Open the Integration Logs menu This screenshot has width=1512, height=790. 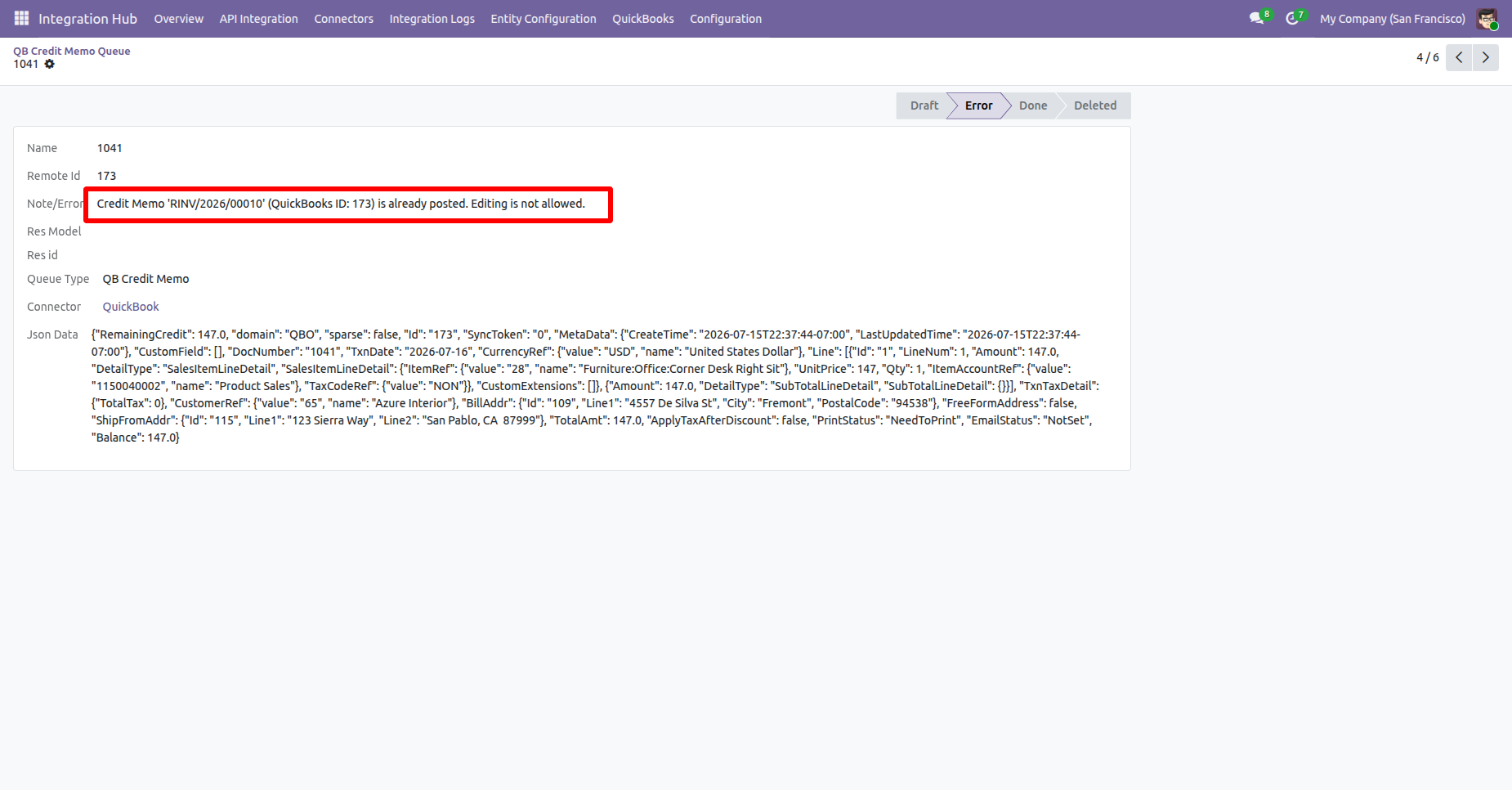[x=432, y=19]
